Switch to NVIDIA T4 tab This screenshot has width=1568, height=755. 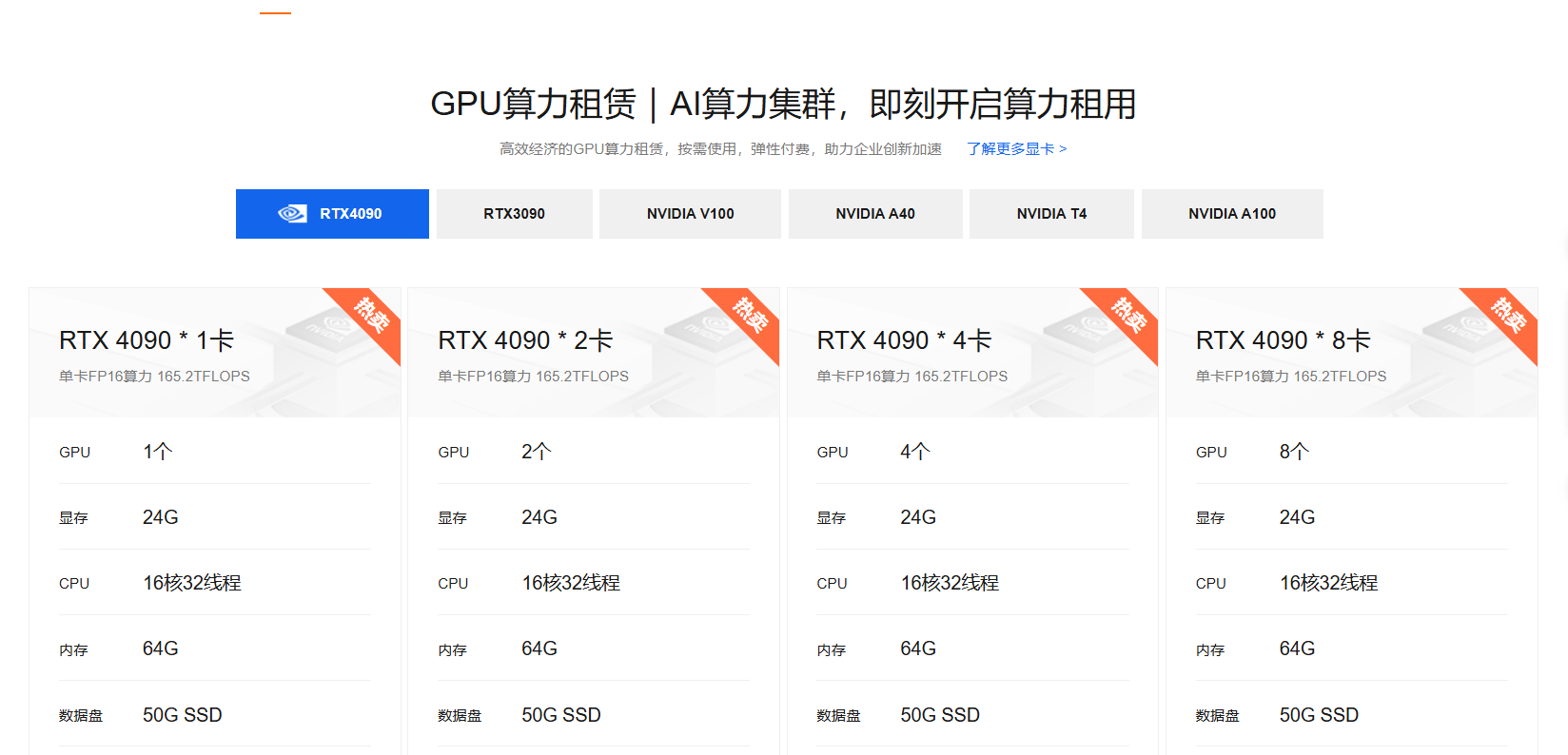pos(1051,214)
